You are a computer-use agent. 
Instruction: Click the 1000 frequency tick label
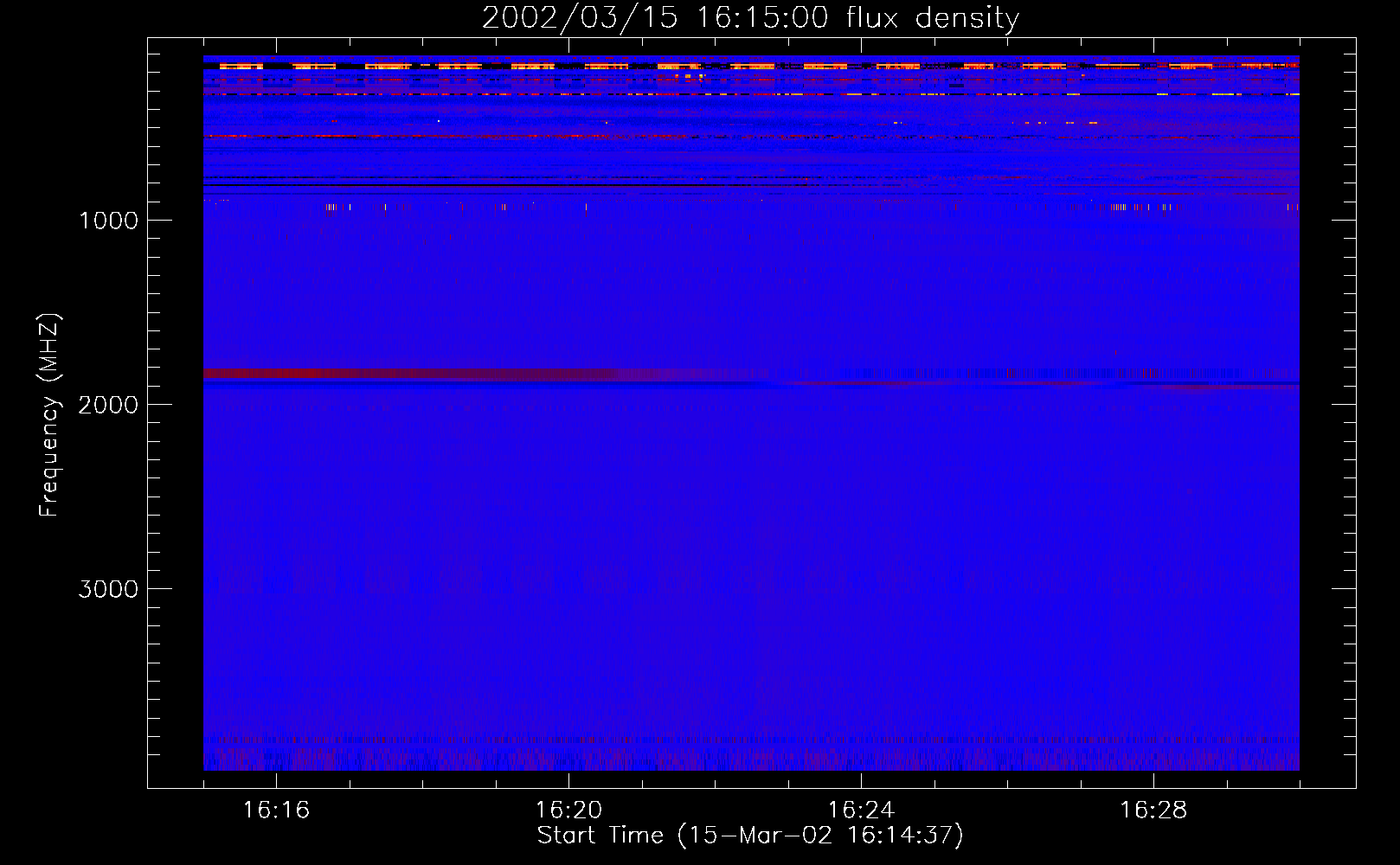[x=108, y=221]
